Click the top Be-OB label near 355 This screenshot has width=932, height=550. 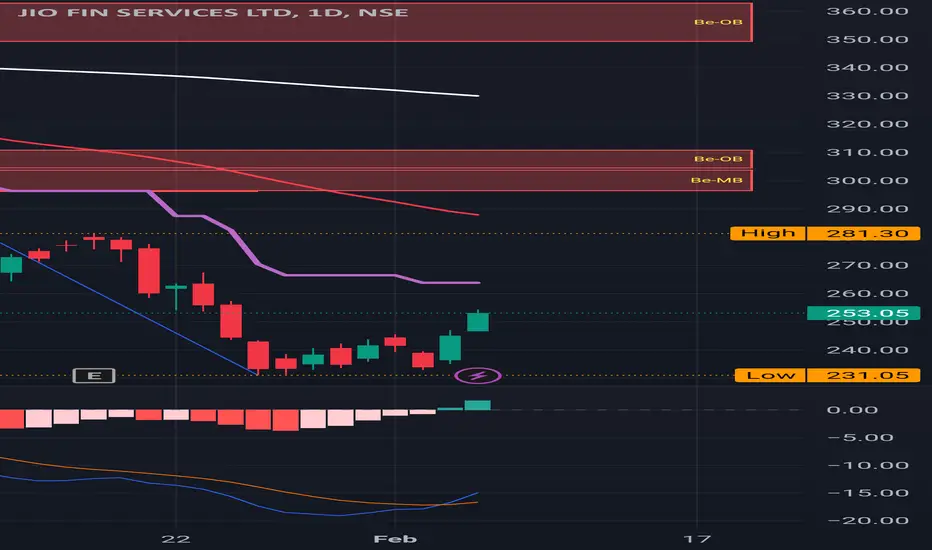pyautogui.click(x=718, y=22)
